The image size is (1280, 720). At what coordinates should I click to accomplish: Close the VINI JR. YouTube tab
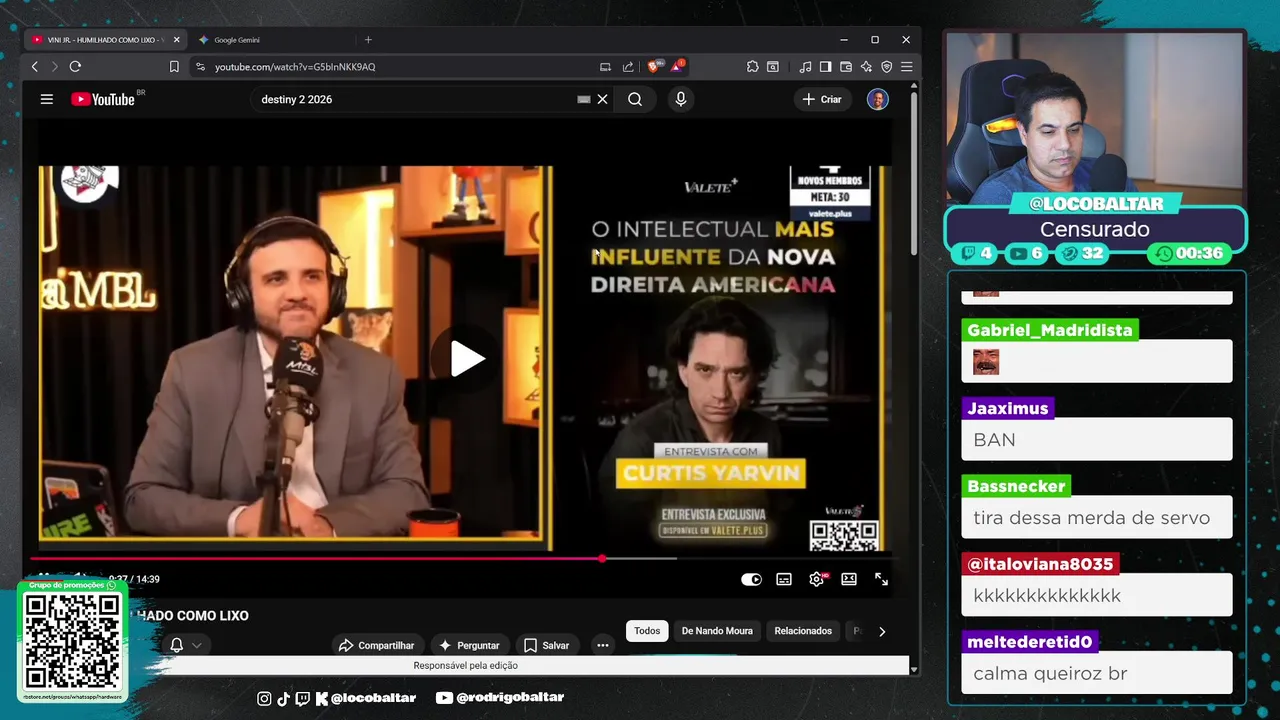pyautogui.click(x=176, y=40)
